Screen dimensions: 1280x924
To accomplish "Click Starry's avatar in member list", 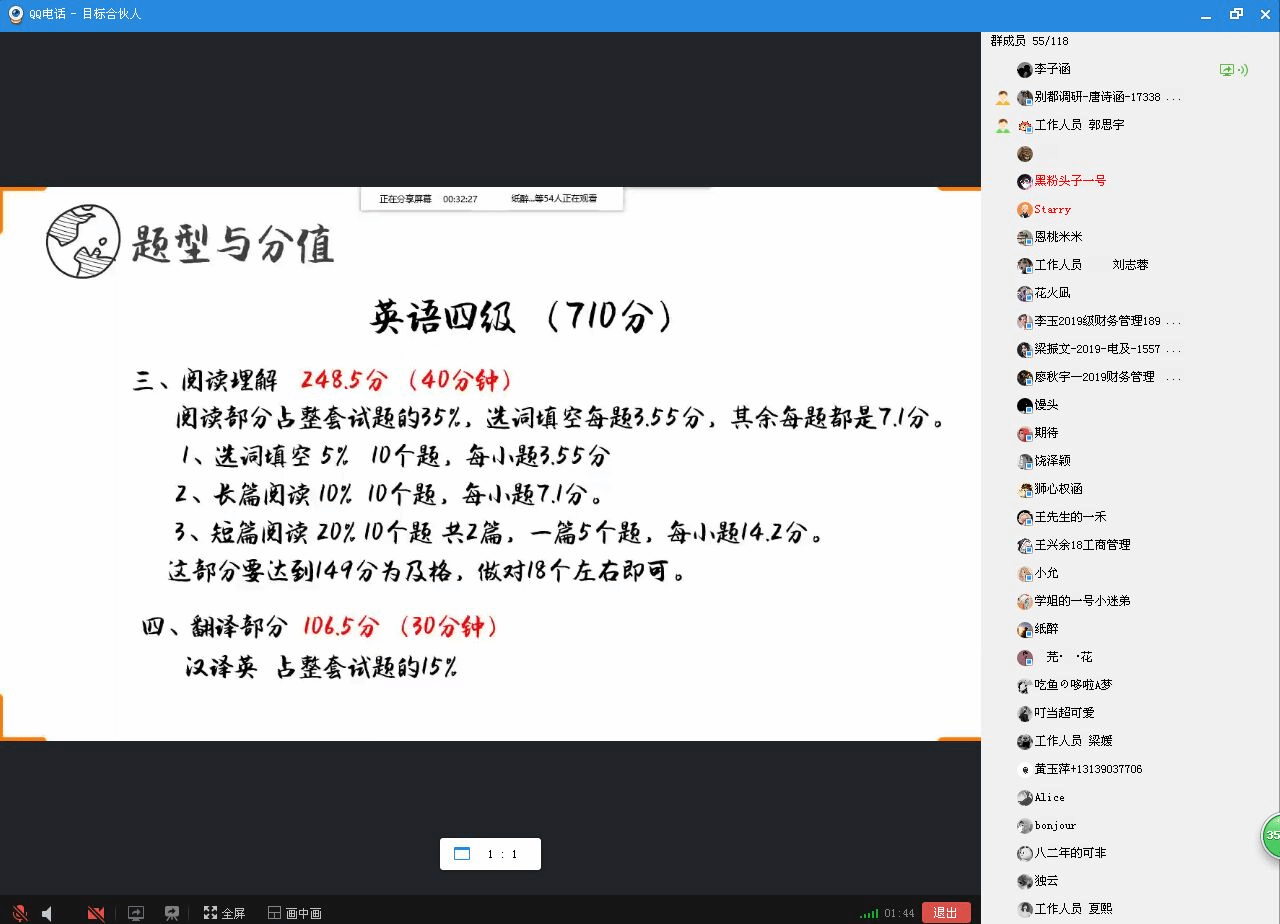I will [x=1024, y=210].
